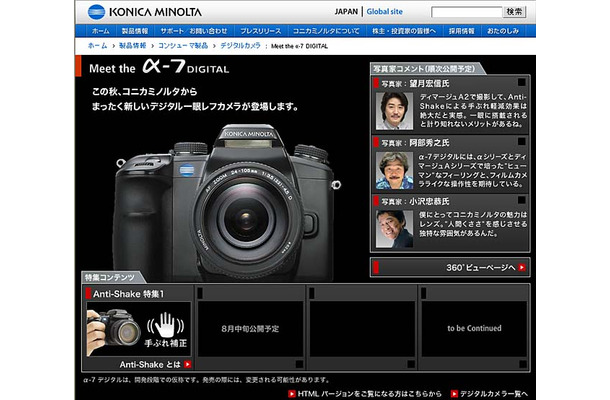The width and height of the screenshot is (610, 400).
Task: Open the サポート・お問い合わせ nav item
Action: click(x=194, y=31)
